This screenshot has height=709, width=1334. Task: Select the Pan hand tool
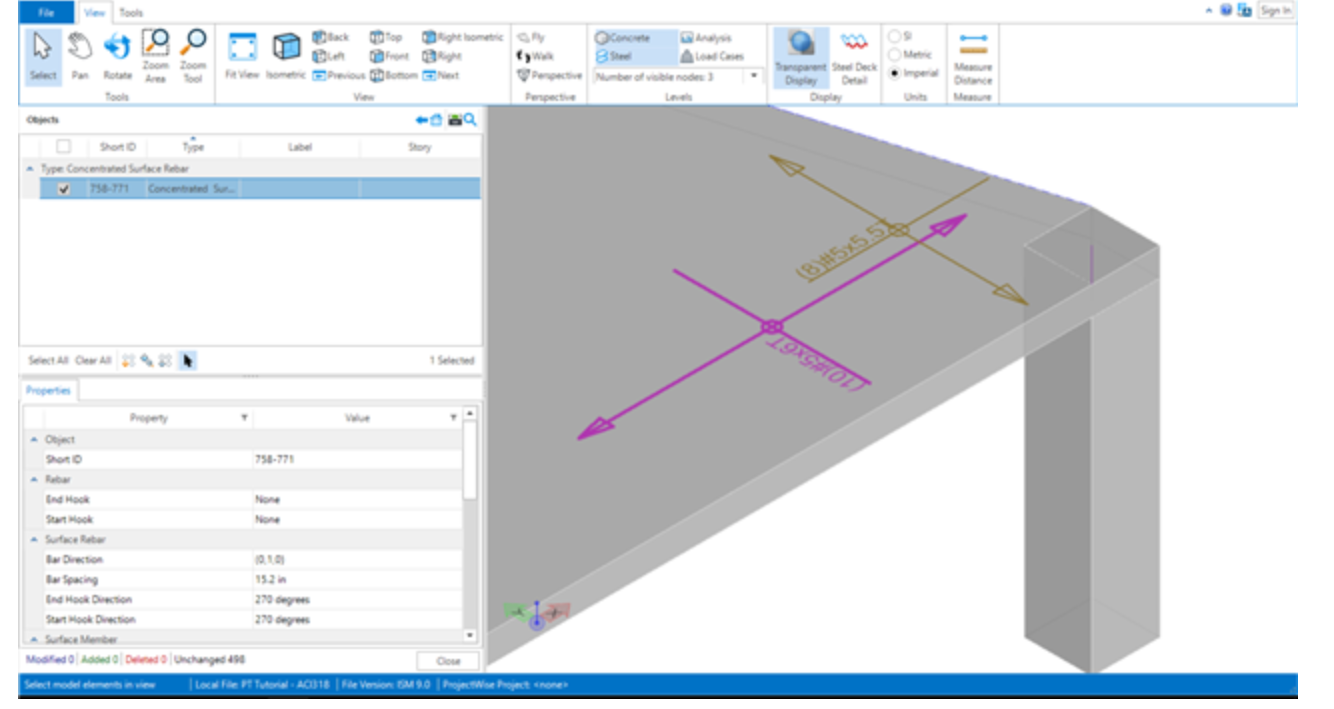[80, 53]
